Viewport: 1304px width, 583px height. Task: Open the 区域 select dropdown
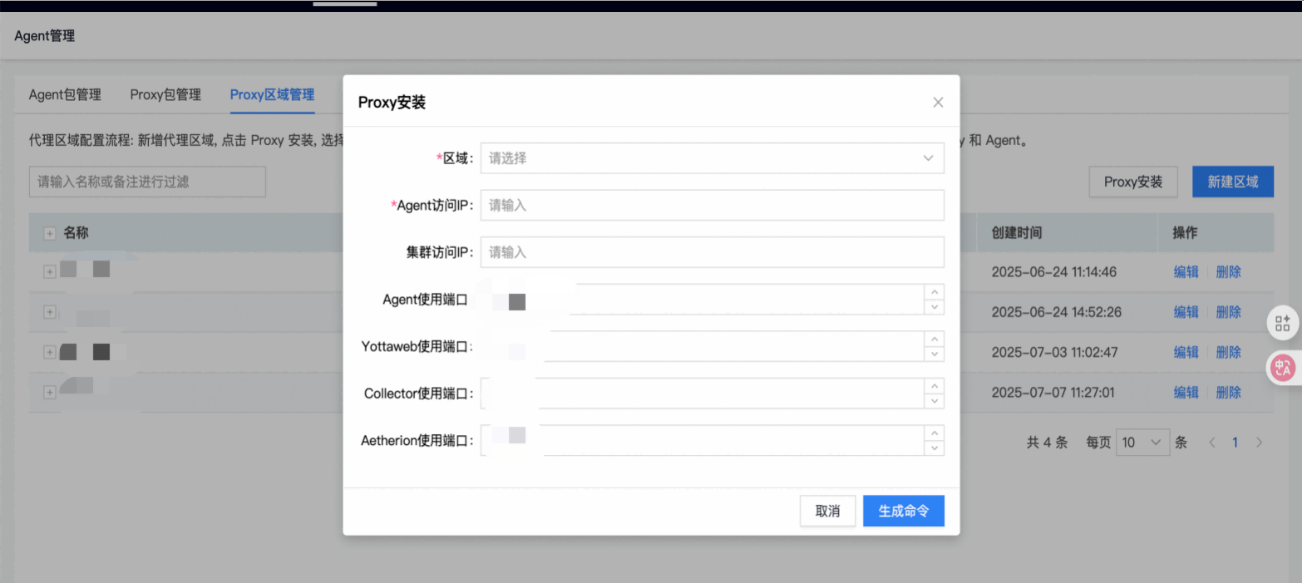coord(712,158)
